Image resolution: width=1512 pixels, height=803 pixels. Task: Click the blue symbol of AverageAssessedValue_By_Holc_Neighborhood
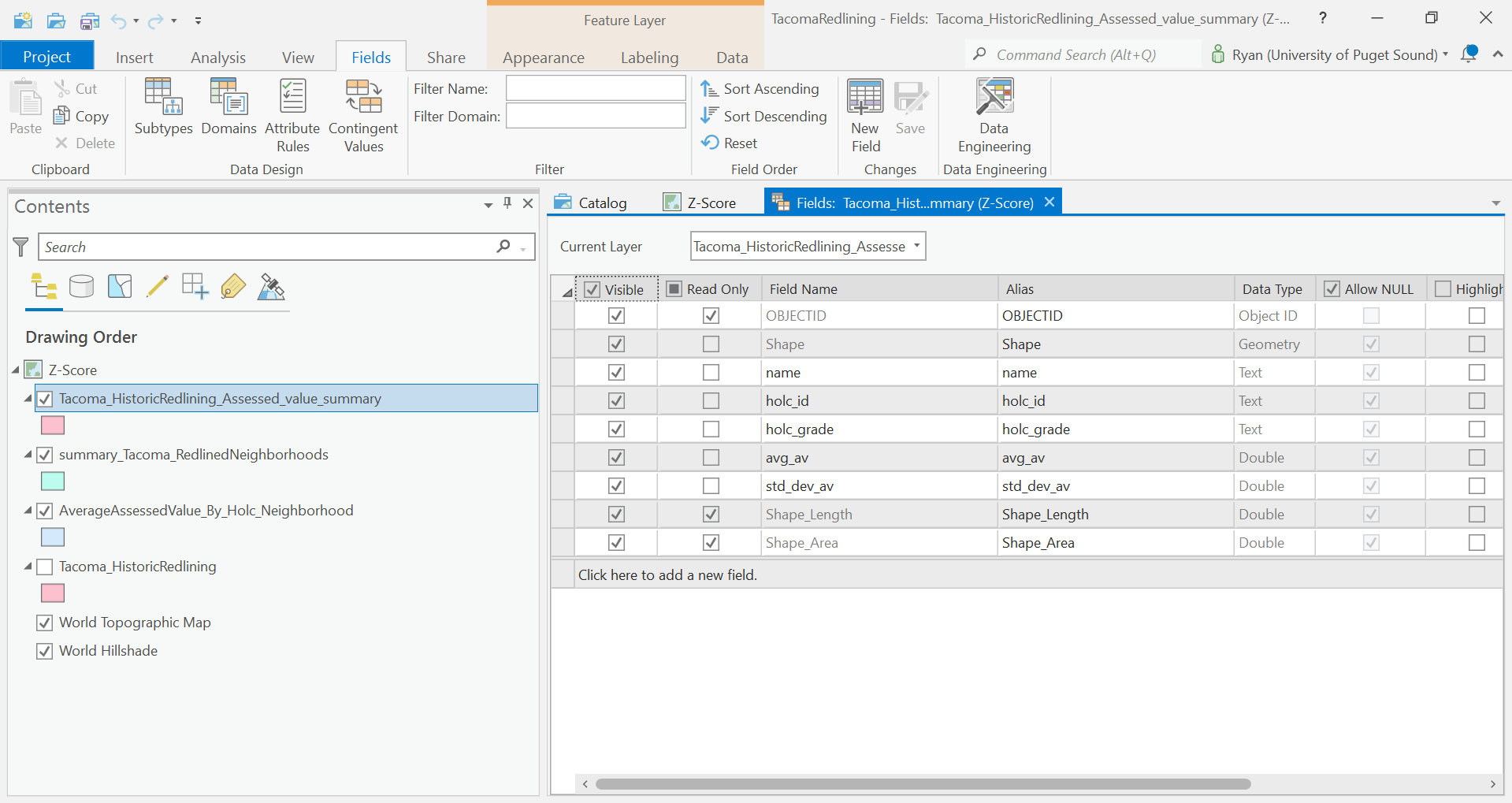click(x=53, y=537)
